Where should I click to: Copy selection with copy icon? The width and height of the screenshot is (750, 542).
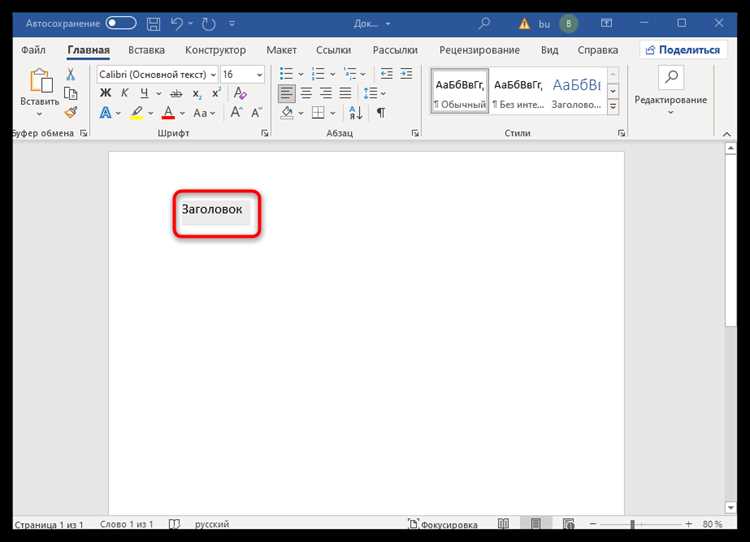[x=71, y=93]
